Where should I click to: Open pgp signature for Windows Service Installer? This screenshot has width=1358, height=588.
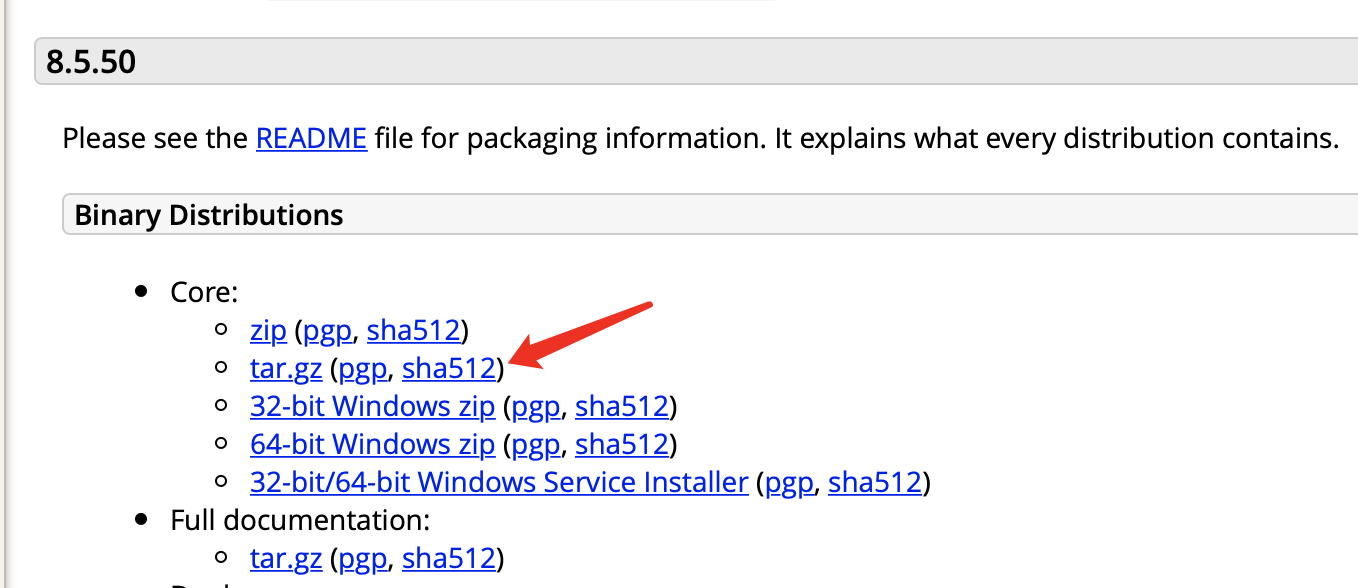(x=788, y=484)
